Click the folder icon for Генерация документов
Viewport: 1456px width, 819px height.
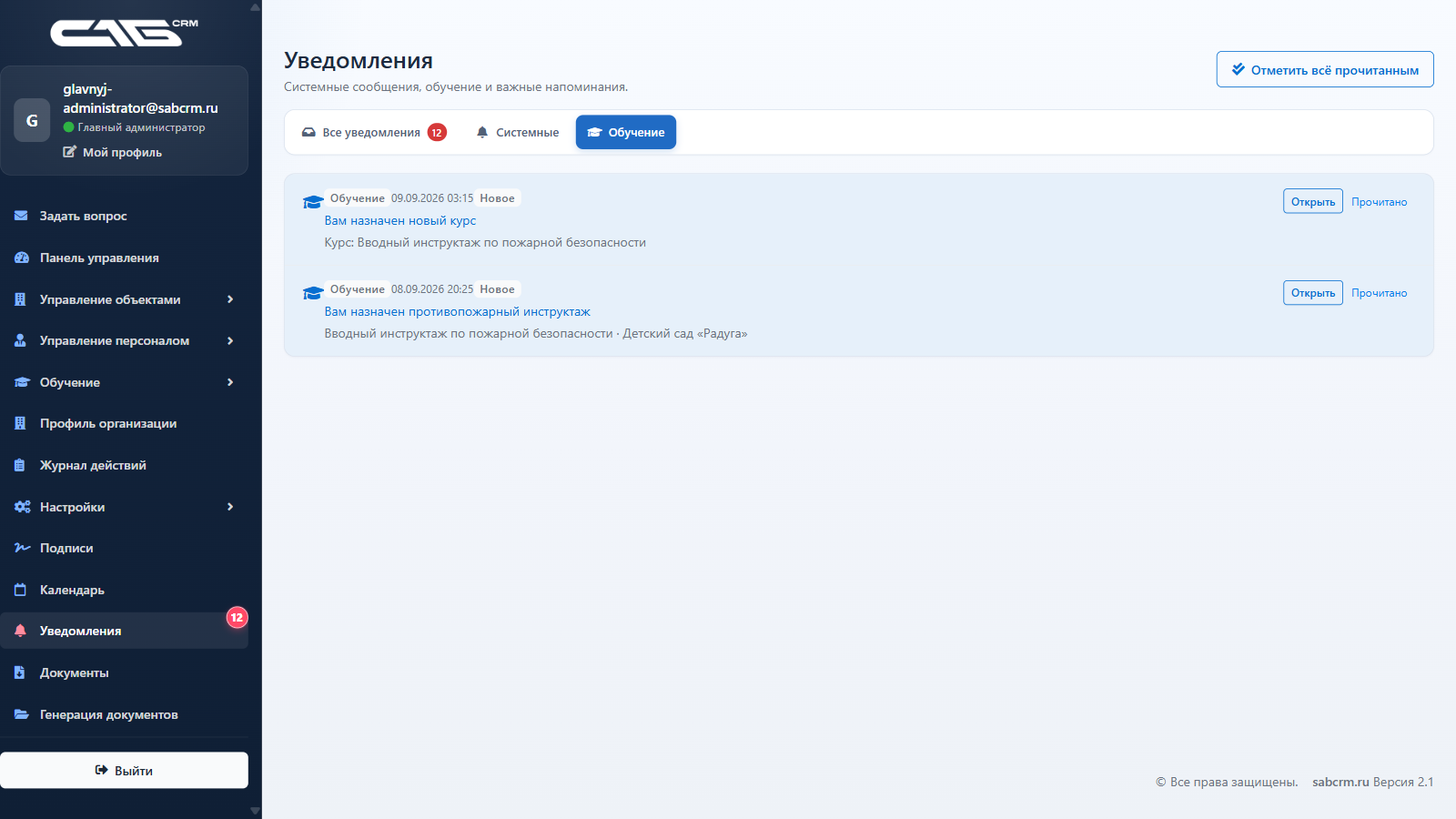pos(21,714)
